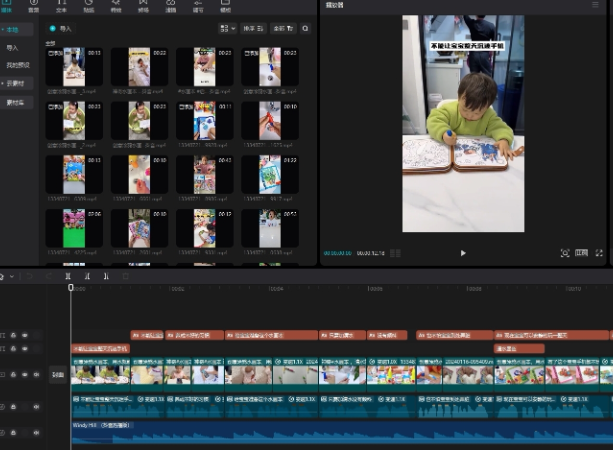The image size is (613, 450).
Task: Toggle eye visibility on main video track
Action: (x=24, y=375)
